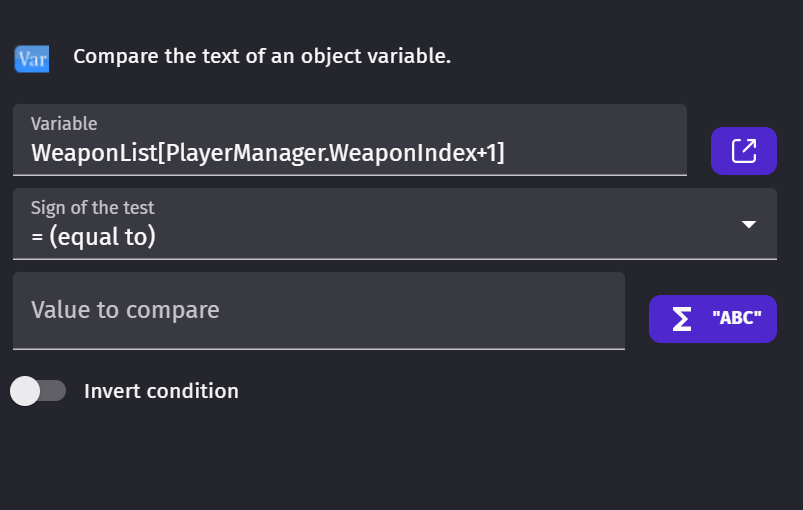This screenshot has width=803, height=510.
Task: Open expression editor via "ABC" button
Action: tap(713, 319)
